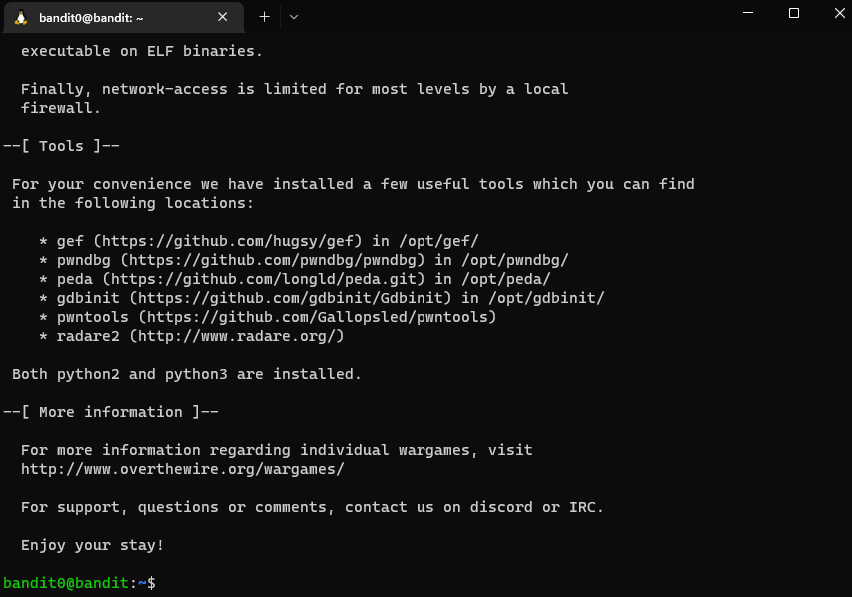This screenshot has height=597, width=852.
Task: Click the More information section heading
Action: 111,412
